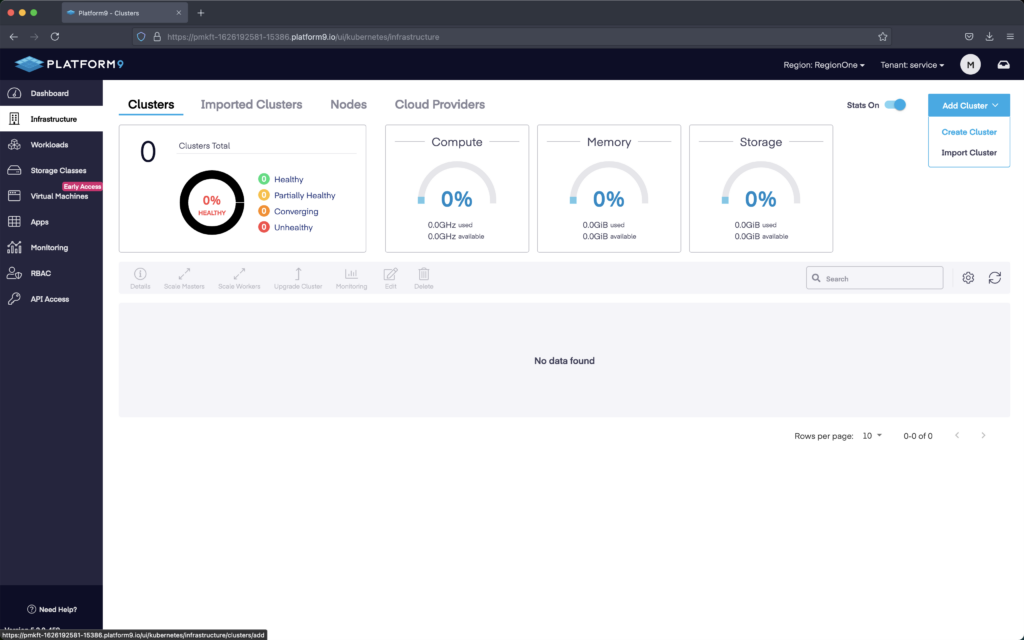Click the notifications tray icon in header
This screenshot has width=1024, height=640.
tap(1003, 65)
